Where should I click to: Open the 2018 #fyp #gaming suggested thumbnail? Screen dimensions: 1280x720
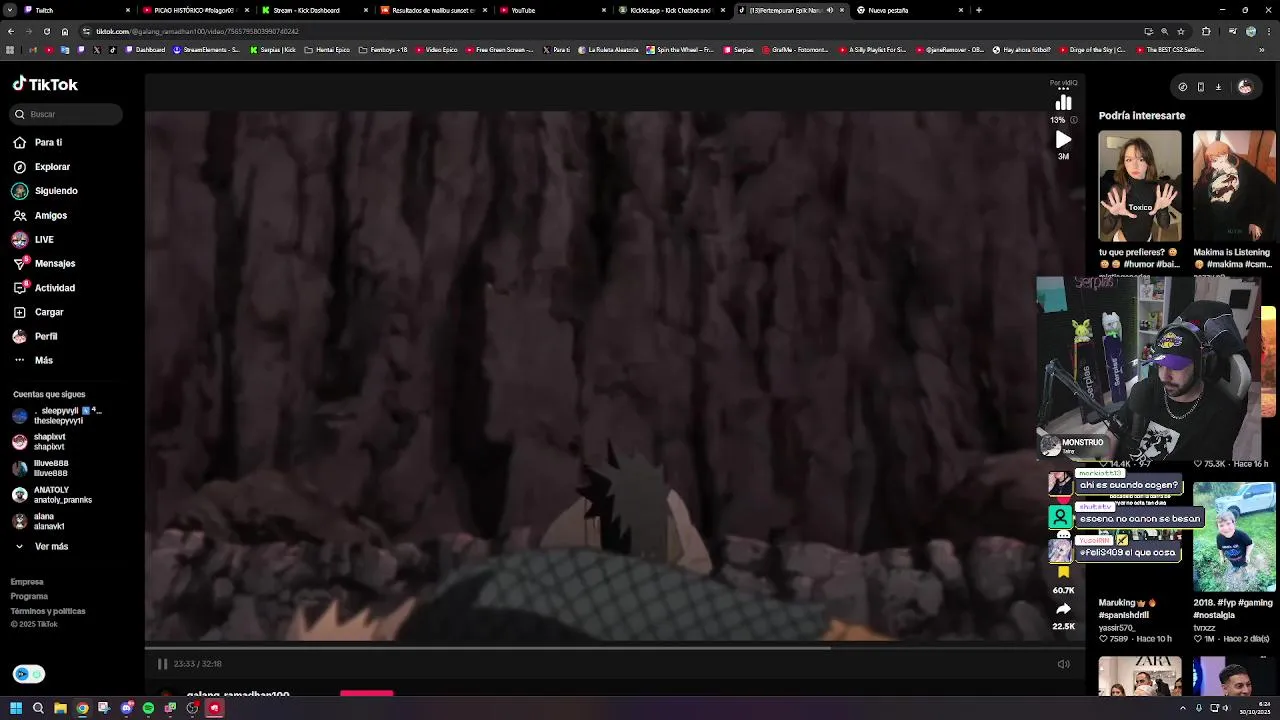[x=1234, y=537]
